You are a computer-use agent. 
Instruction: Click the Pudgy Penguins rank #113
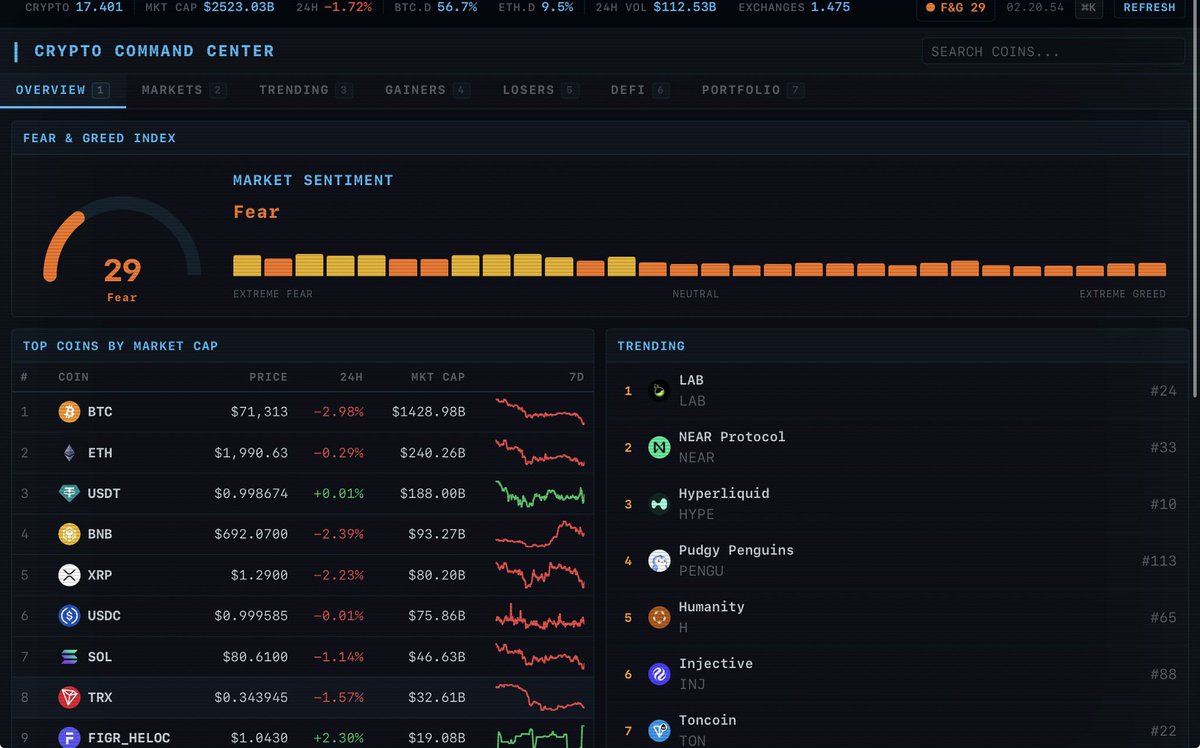tap(1159, 560)
